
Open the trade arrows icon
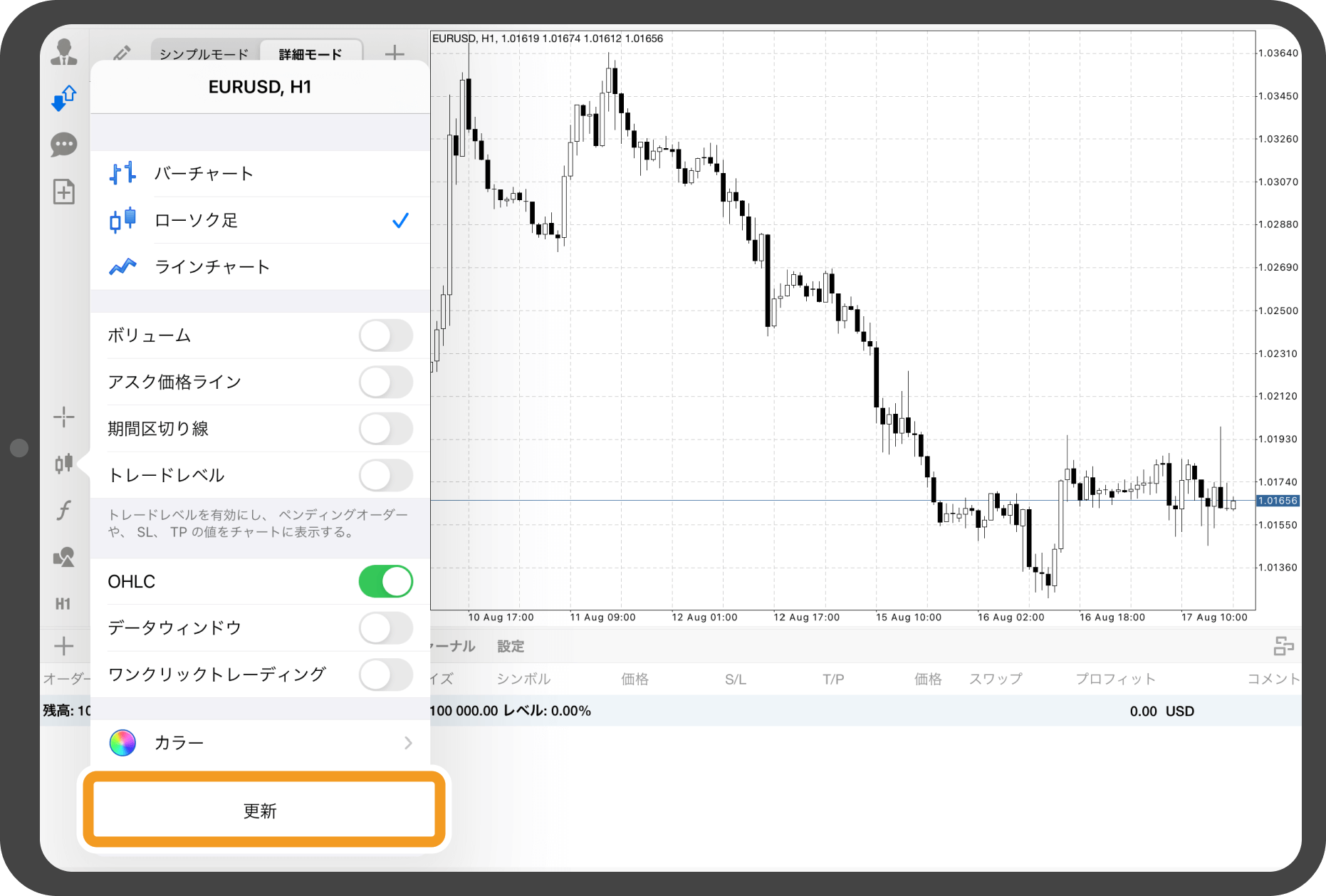64,98
